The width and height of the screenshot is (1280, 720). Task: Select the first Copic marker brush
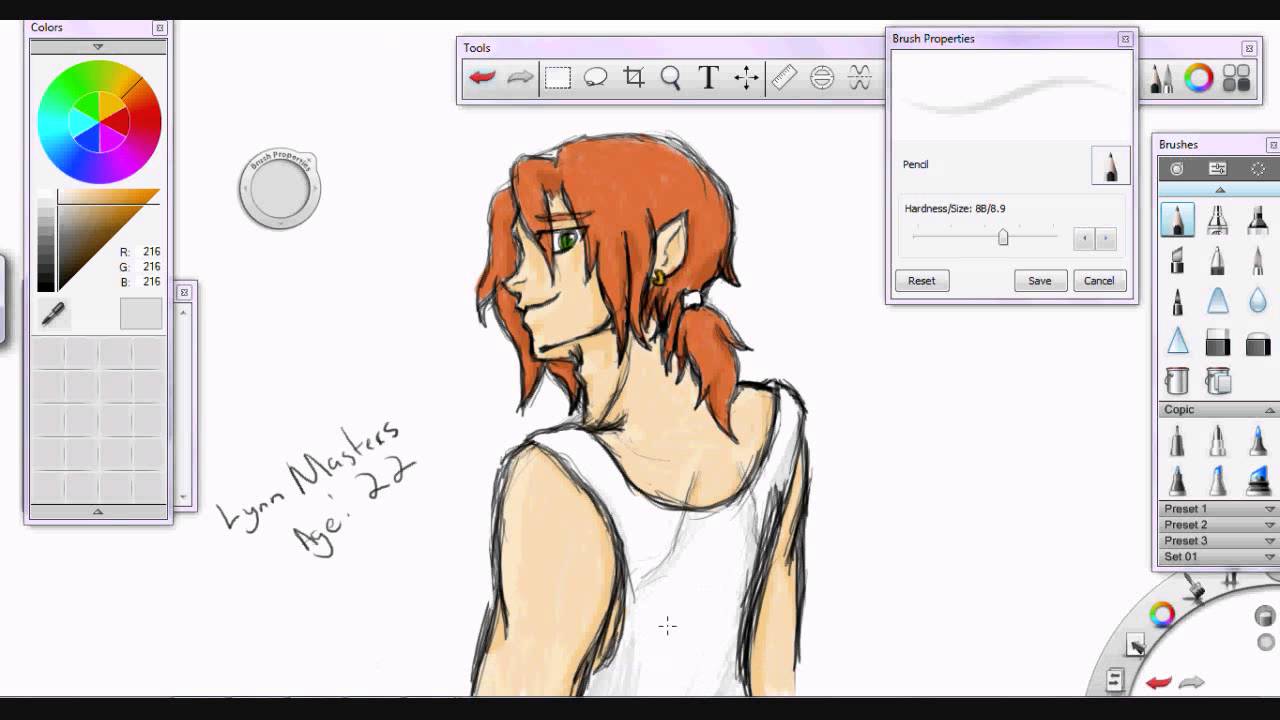pyautogui.click(x=1178, y=440)
